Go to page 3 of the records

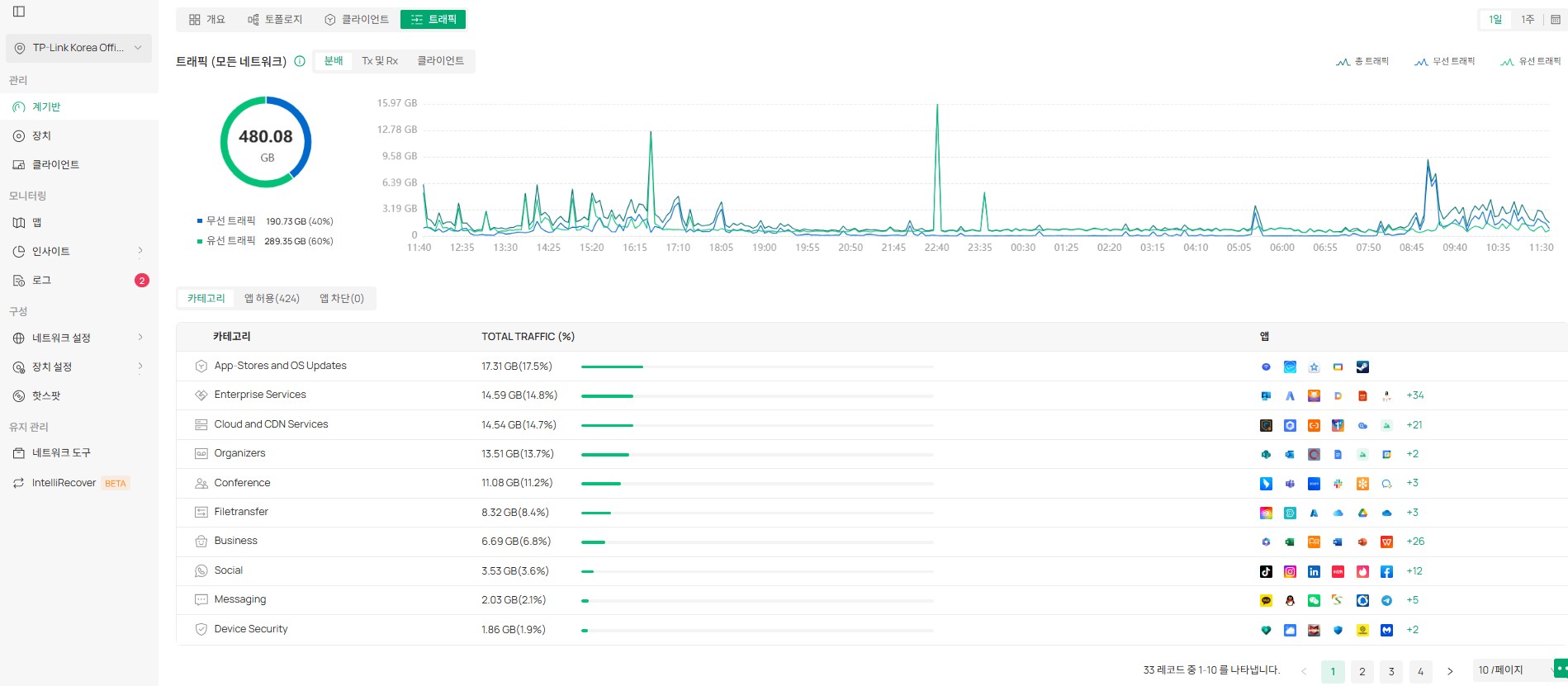tap(1391, 671)
